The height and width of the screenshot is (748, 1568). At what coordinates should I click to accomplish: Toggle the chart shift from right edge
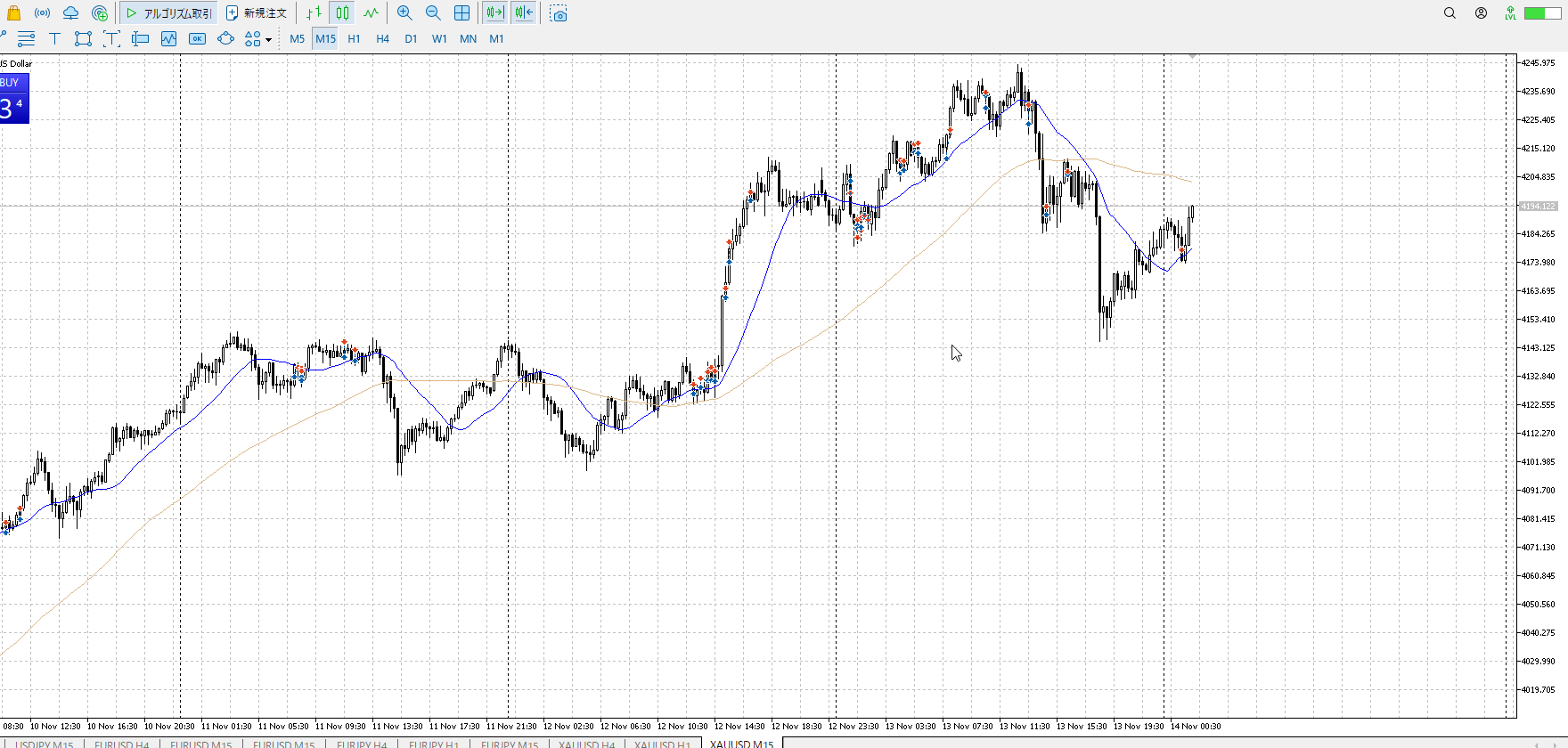[x=524, y=13]
